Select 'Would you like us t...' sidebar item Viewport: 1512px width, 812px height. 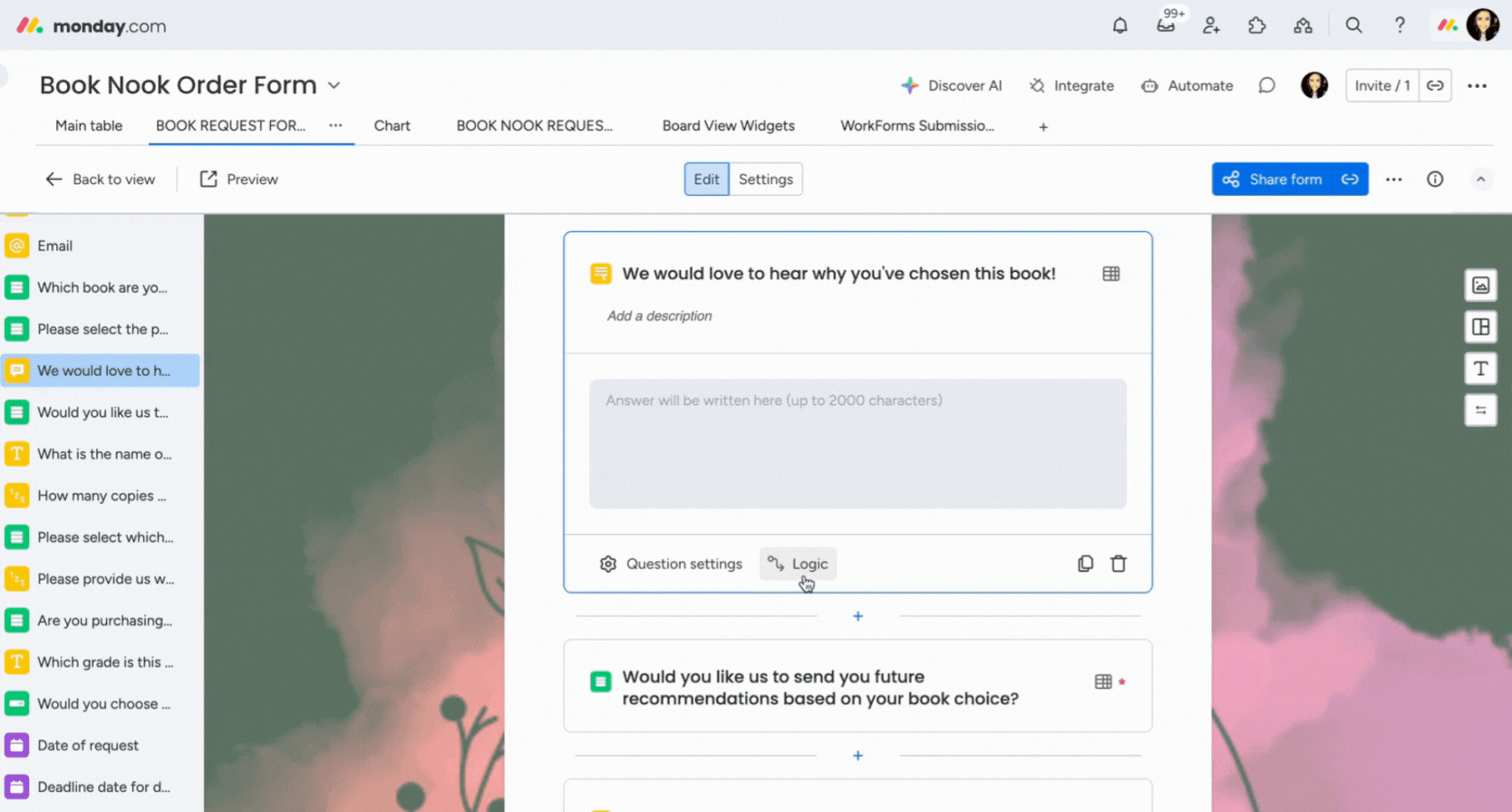click(x=100, y=412)
